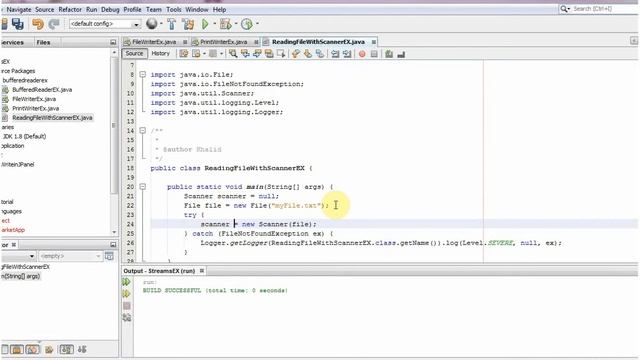This screenshot has height=360, width=640.
Task: Close the ReadingFileWithScannerEX.java tab
Action: pyautogui.click(x=373, y=42)
